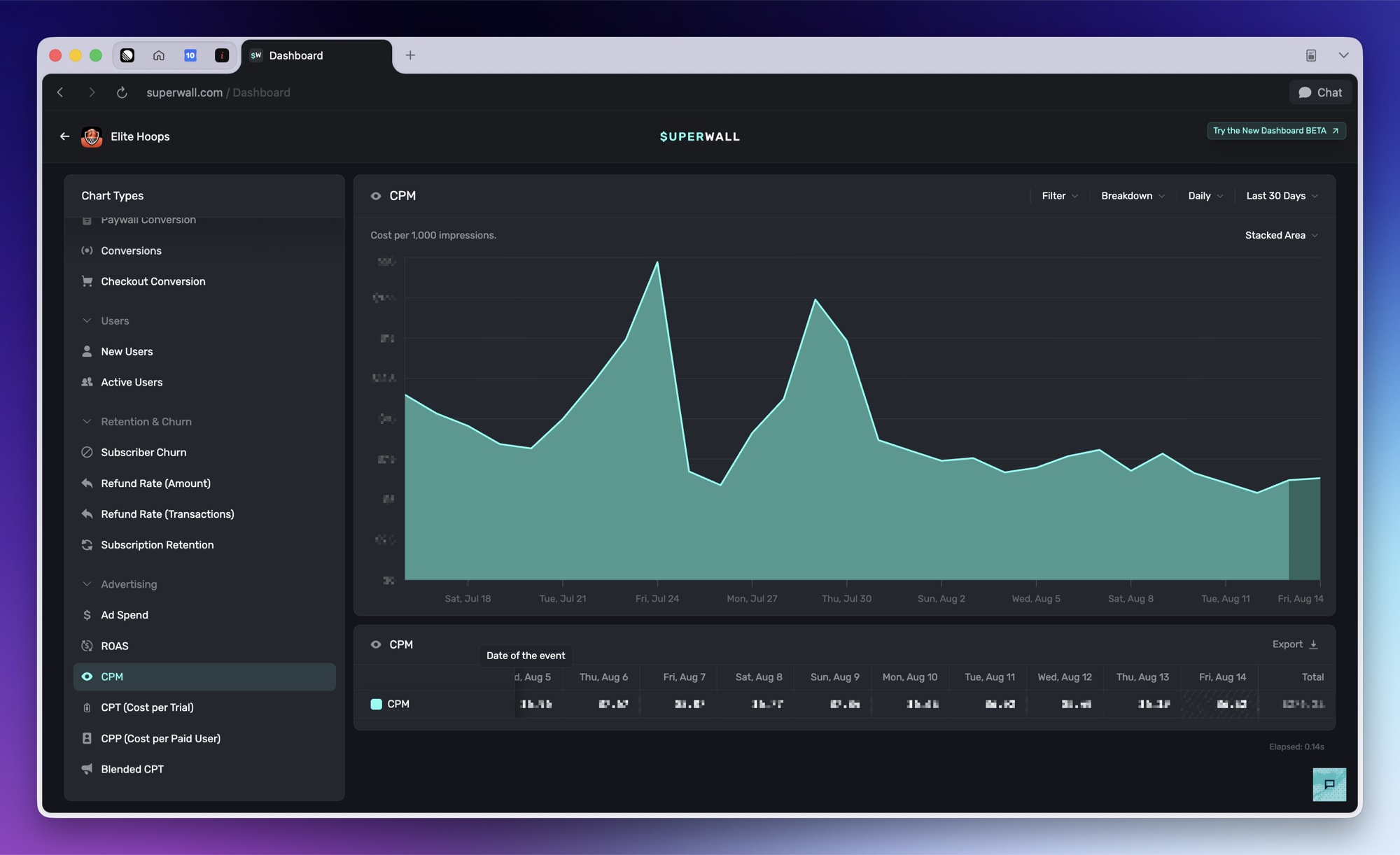Collapse the Retention & Churn section

tap(87, 421)
